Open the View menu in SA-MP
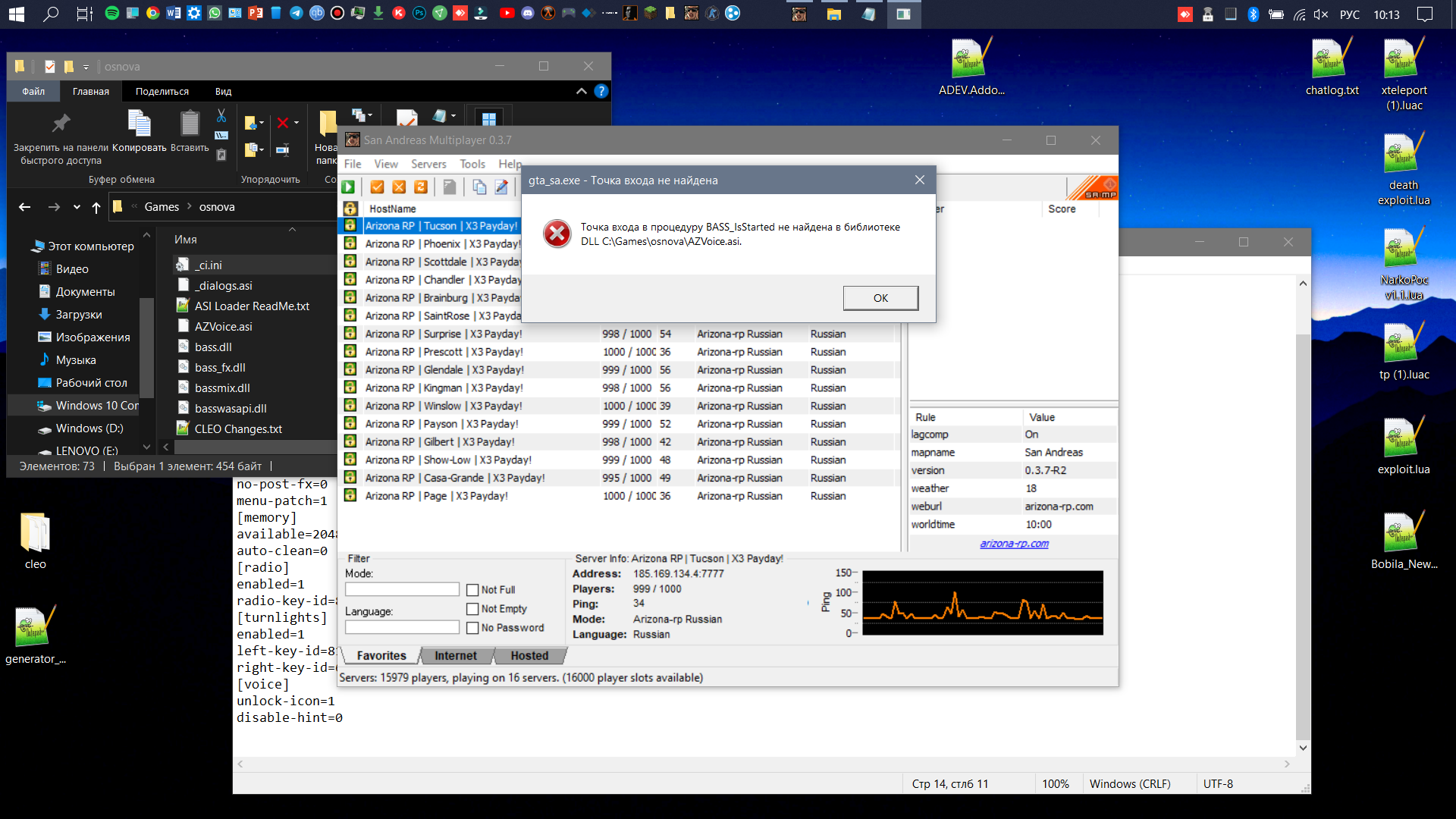The image size is (1456, 819). click(386, 164)
